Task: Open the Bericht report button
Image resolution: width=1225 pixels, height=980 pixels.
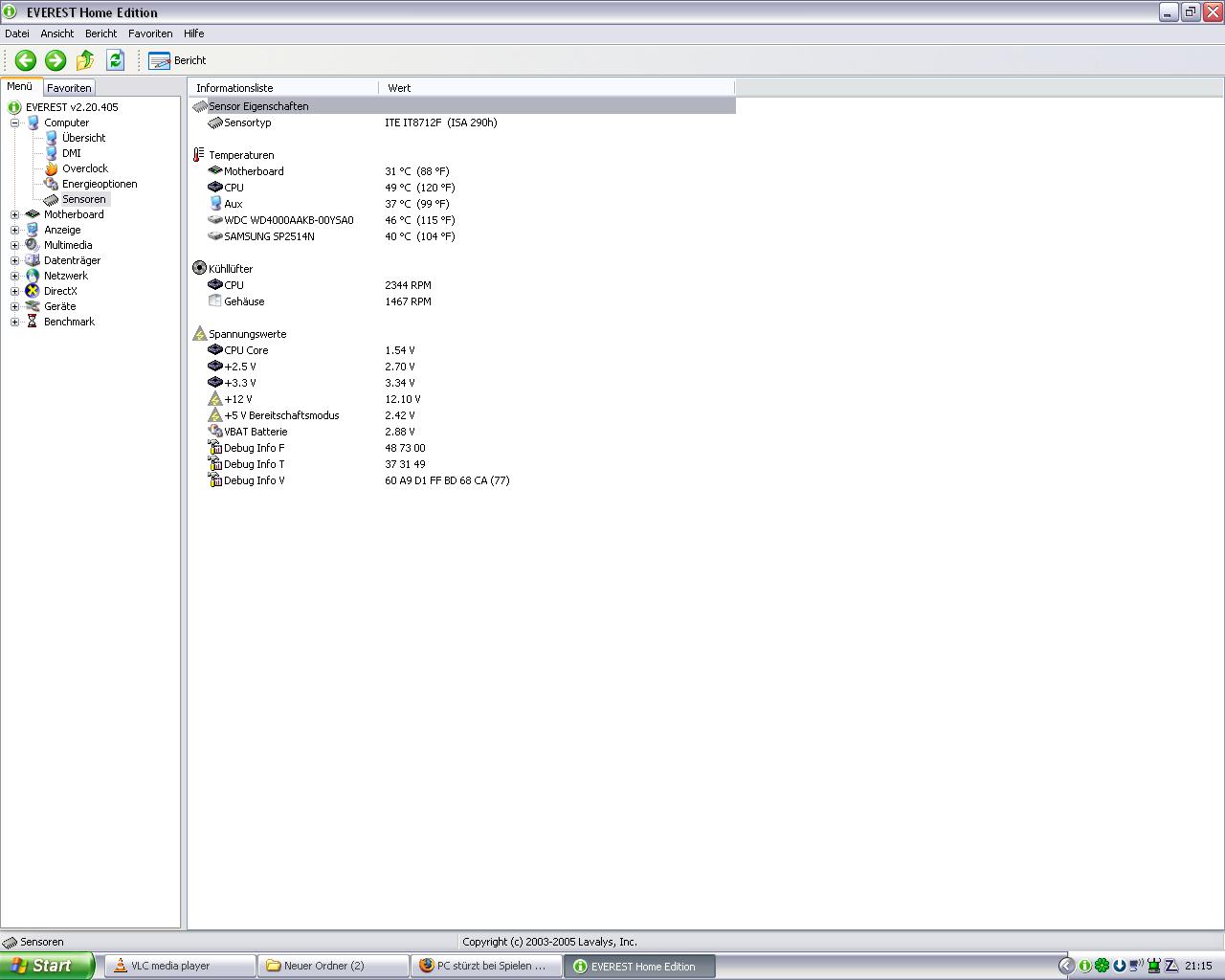Action: (178, 60)
